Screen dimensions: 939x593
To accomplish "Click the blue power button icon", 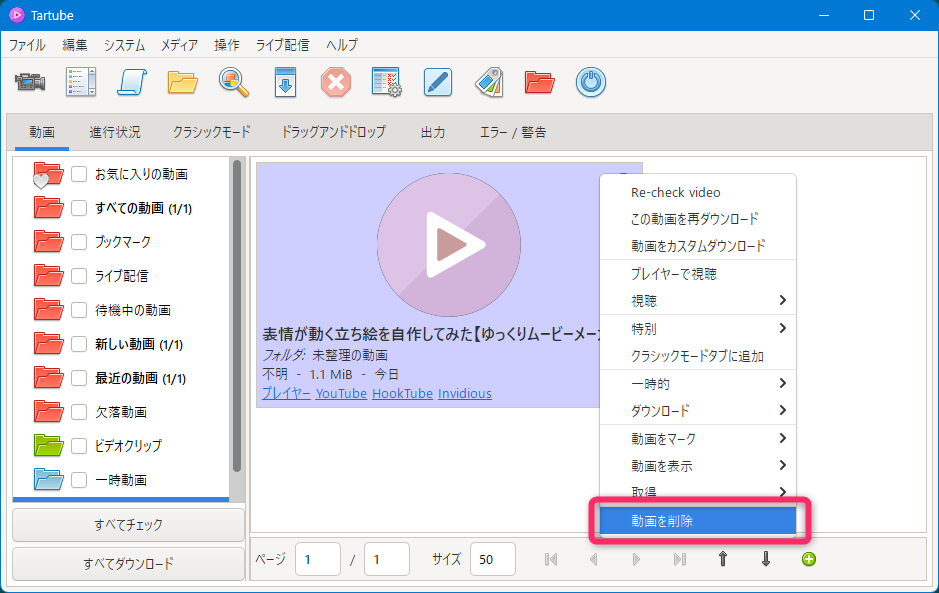I will [x=591, y=82].
